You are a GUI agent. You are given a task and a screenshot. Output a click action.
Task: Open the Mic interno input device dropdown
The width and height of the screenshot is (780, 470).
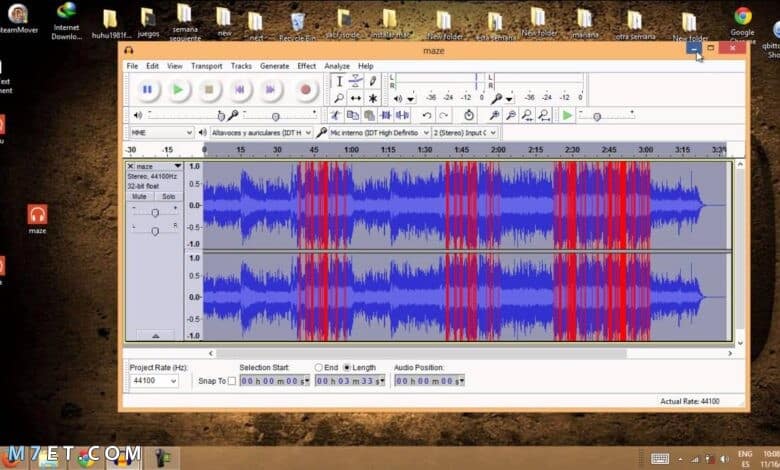(x=380, y=133)
